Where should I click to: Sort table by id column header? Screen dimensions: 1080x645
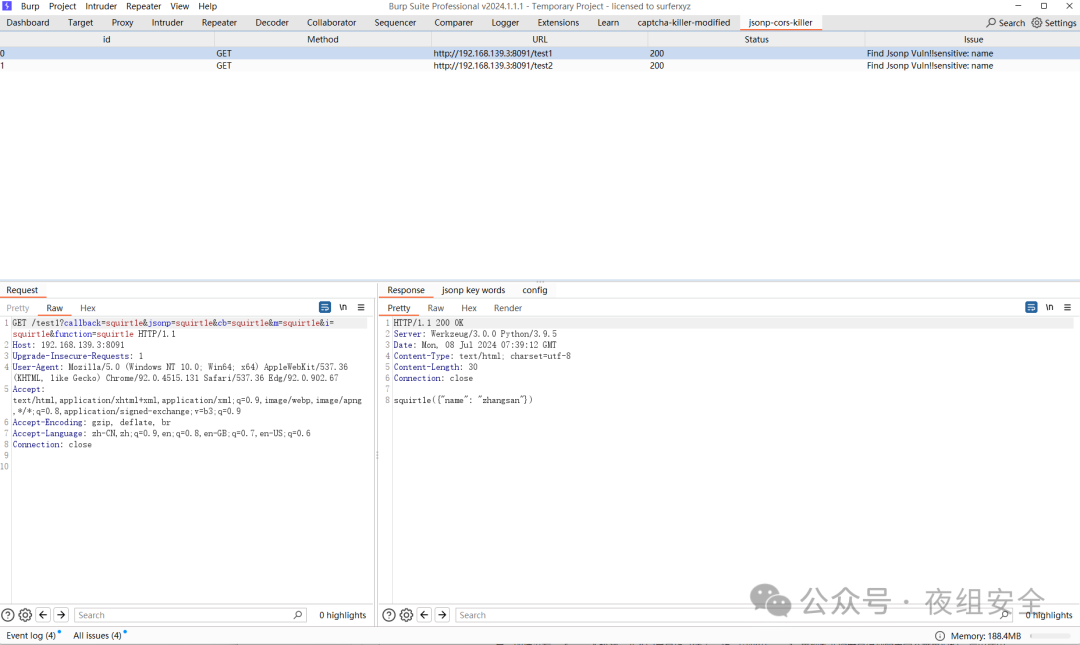pyautogui.click(x=107, y=39)
